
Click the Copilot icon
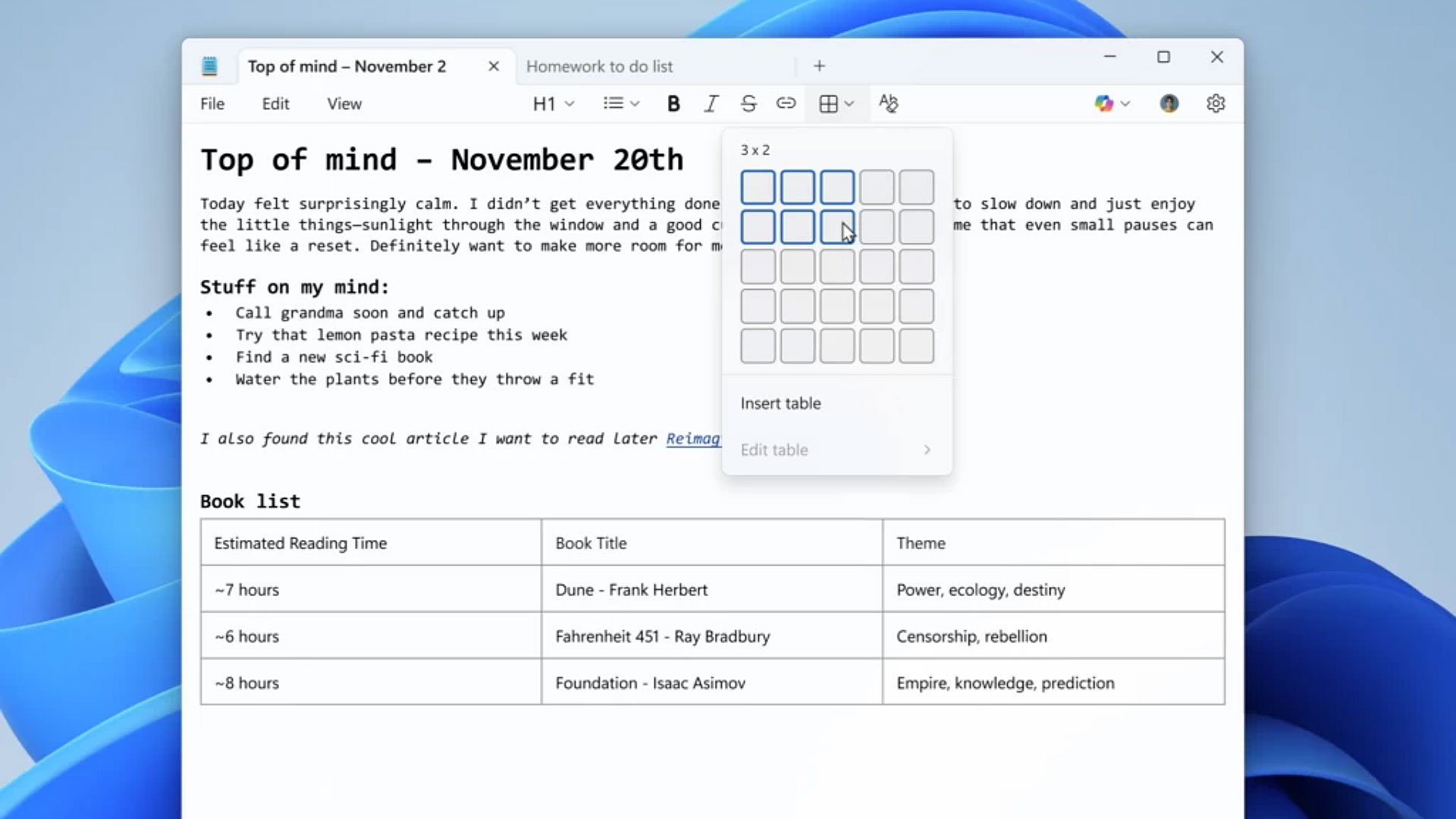[x=1103, y=104]
